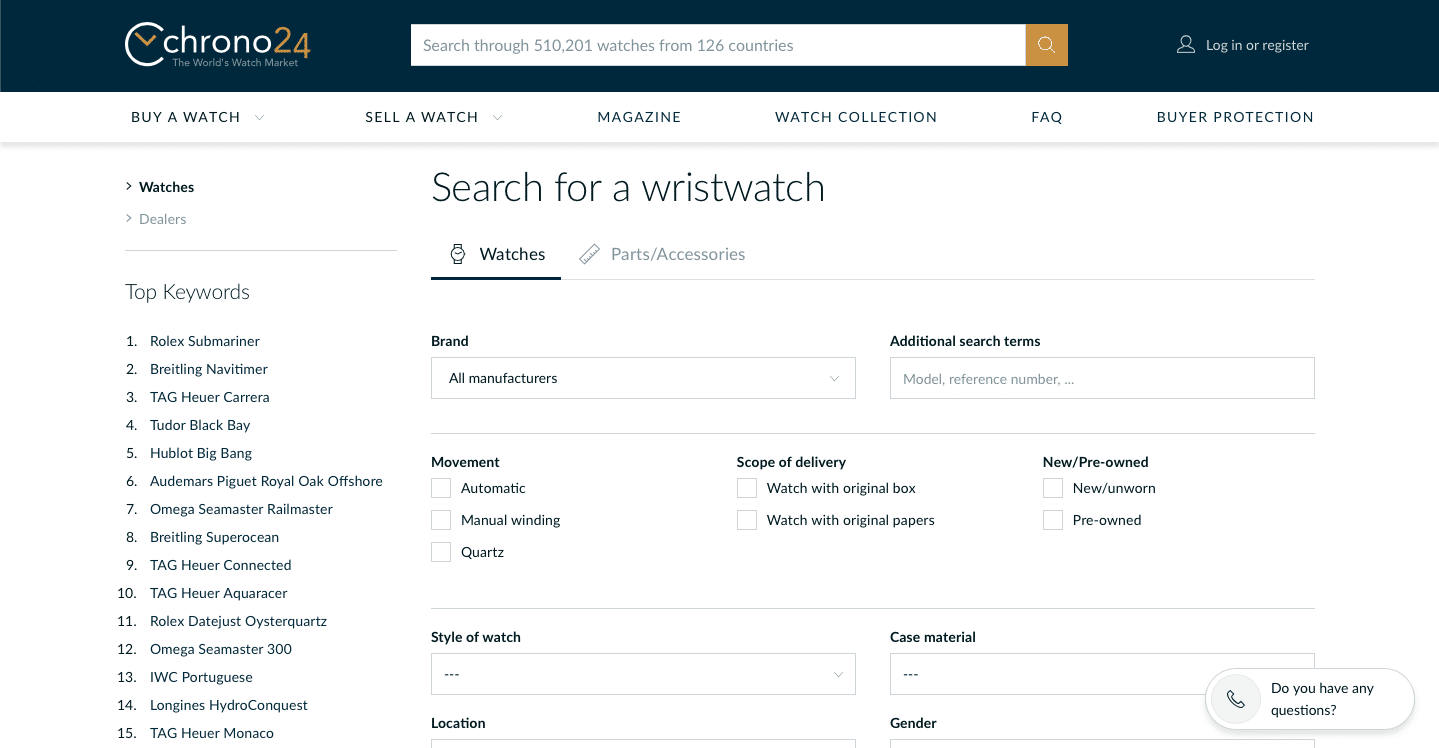The width and height of the screenshot is (1439, 748).
Task: Click the phone icon in chat widget
Action: [x=1236, y=699]
